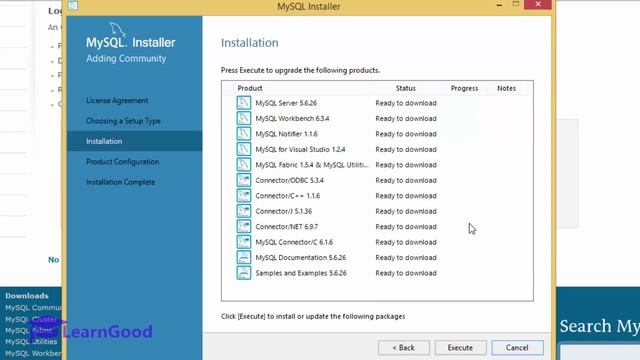Click the Product column header

tap(250, 88)
